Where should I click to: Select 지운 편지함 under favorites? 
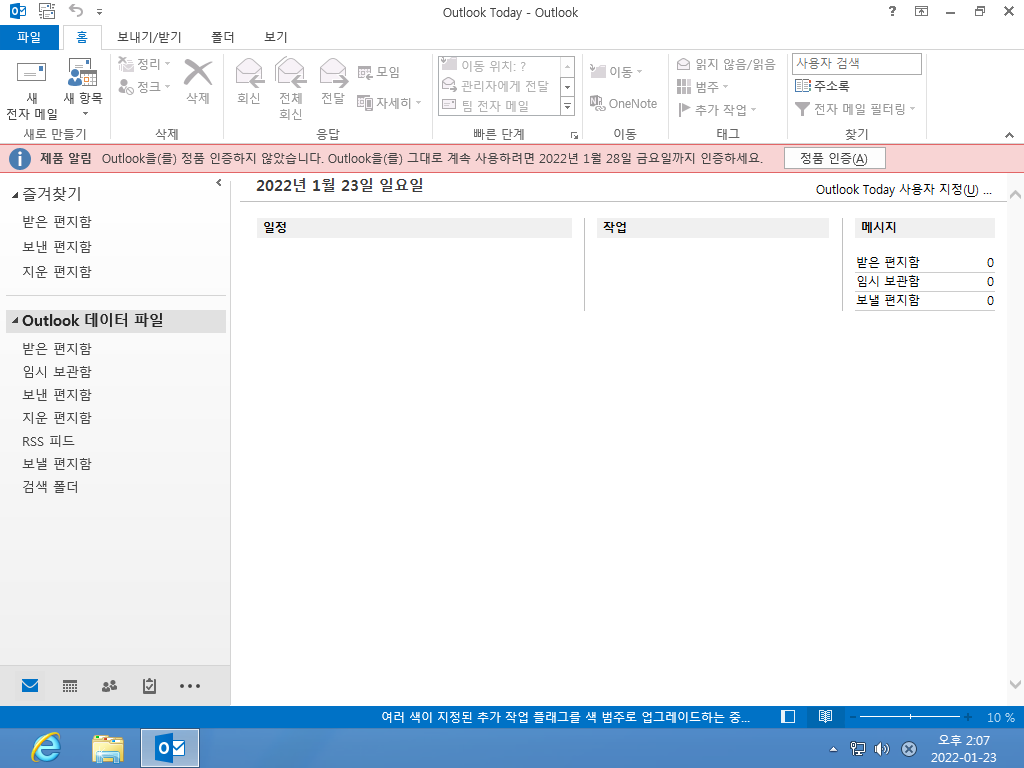click(57, 271)
